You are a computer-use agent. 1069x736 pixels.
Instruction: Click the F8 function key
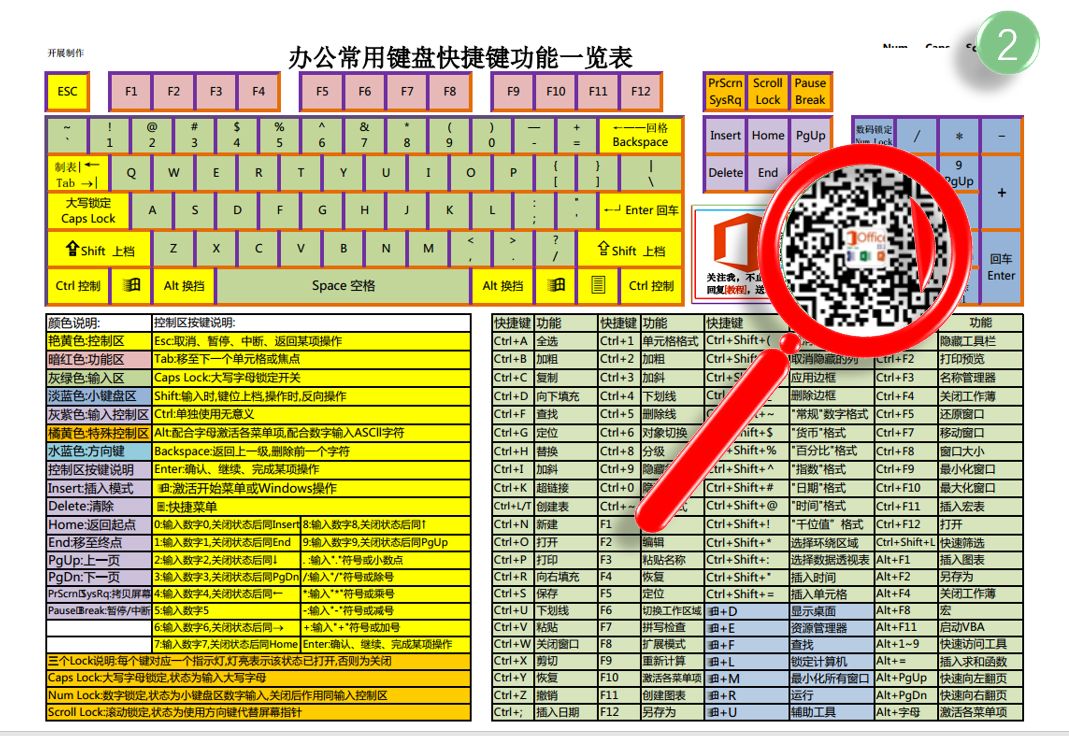click(x=450, y=91)
